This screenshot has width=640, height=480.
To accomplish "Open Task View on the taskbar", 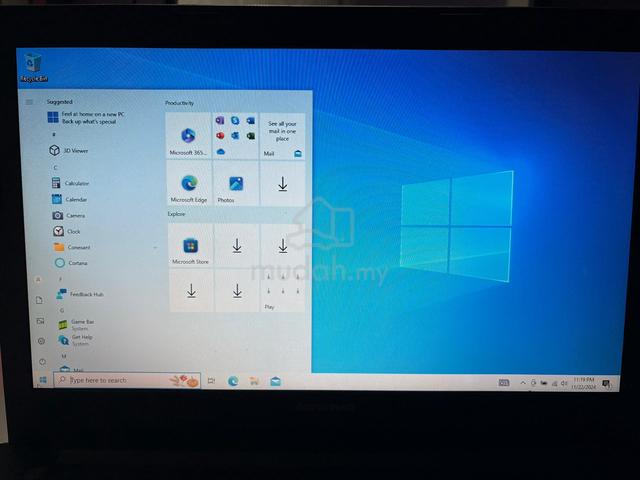I will pos(211,381).
